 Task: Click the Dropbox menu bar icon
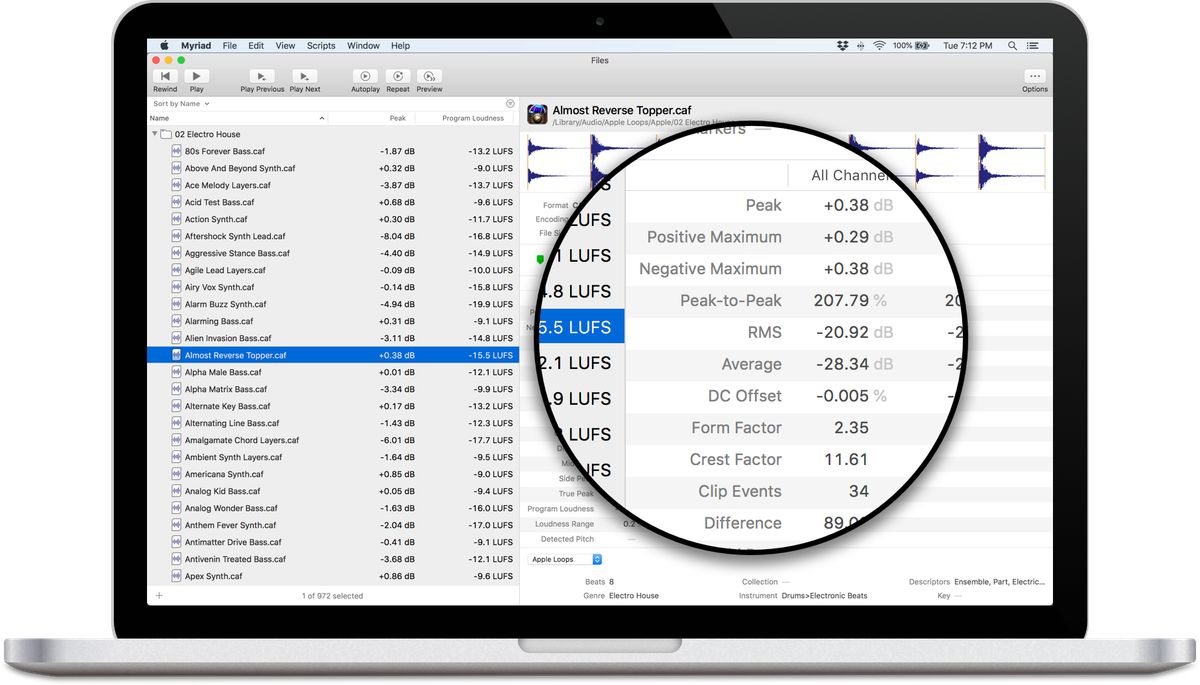(841, 45)
